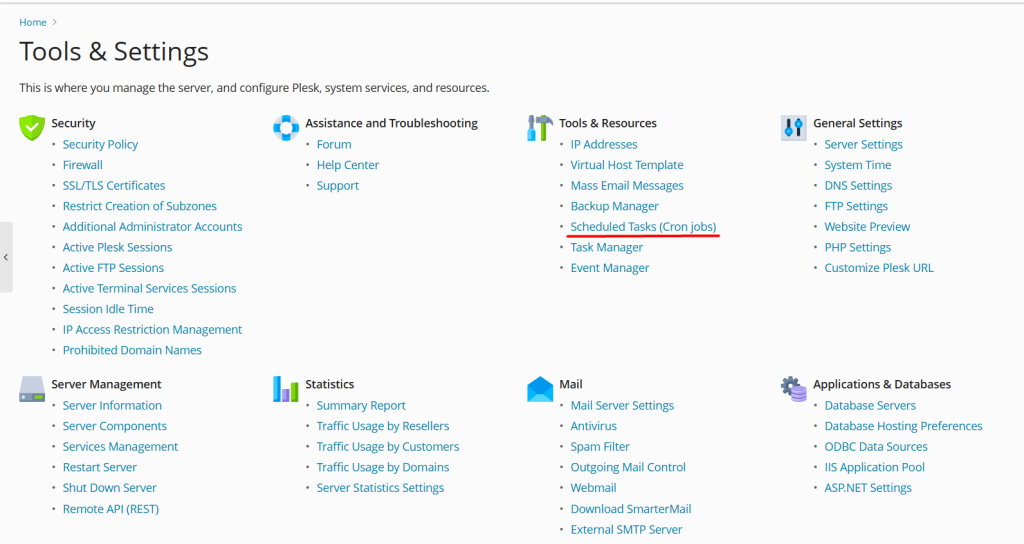Open IP Addresses

pyautogui.click(x=603, y=144)
